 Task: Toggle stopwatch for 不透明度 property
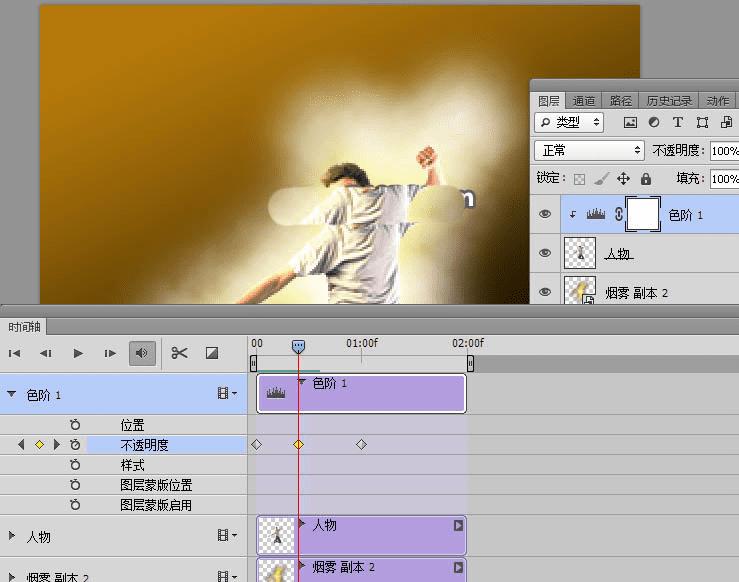tap(75, 444)
